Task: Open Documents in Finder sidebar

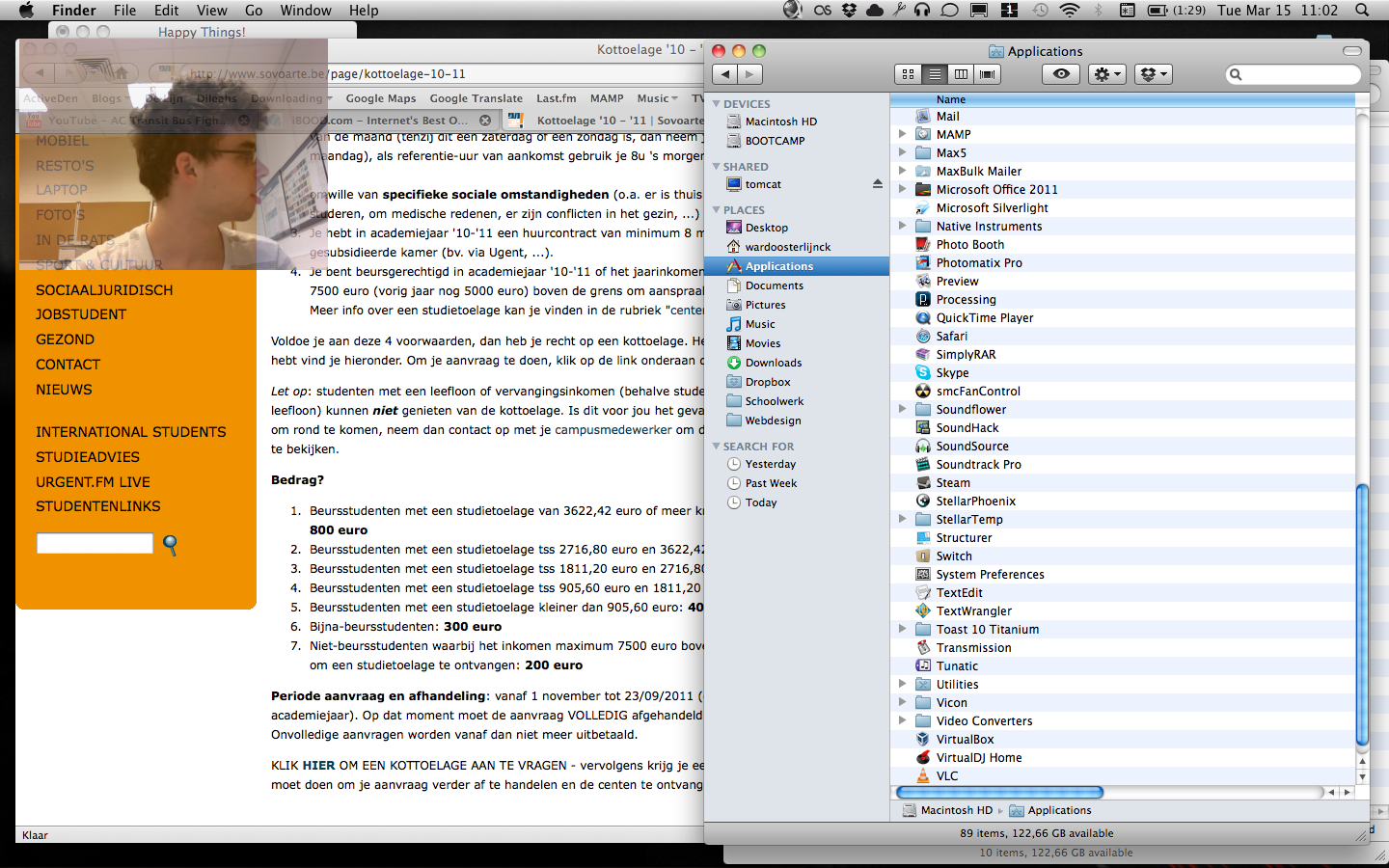Action: point(774,285)
